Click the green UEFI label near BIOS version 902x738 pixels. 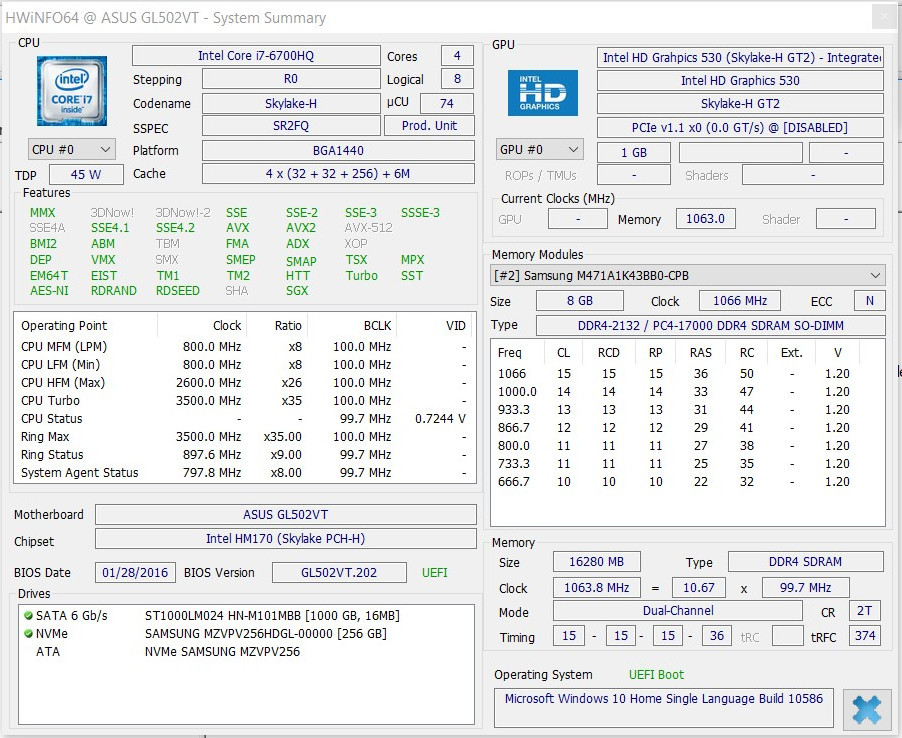(x=434, y=573)
